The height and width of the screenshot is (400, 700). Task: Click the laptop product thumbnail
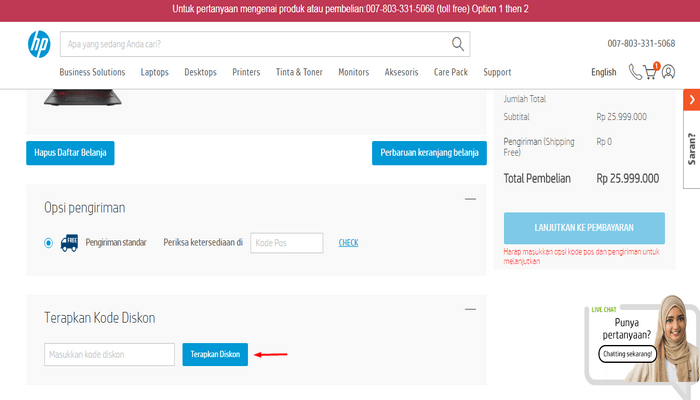coord(83,97)
